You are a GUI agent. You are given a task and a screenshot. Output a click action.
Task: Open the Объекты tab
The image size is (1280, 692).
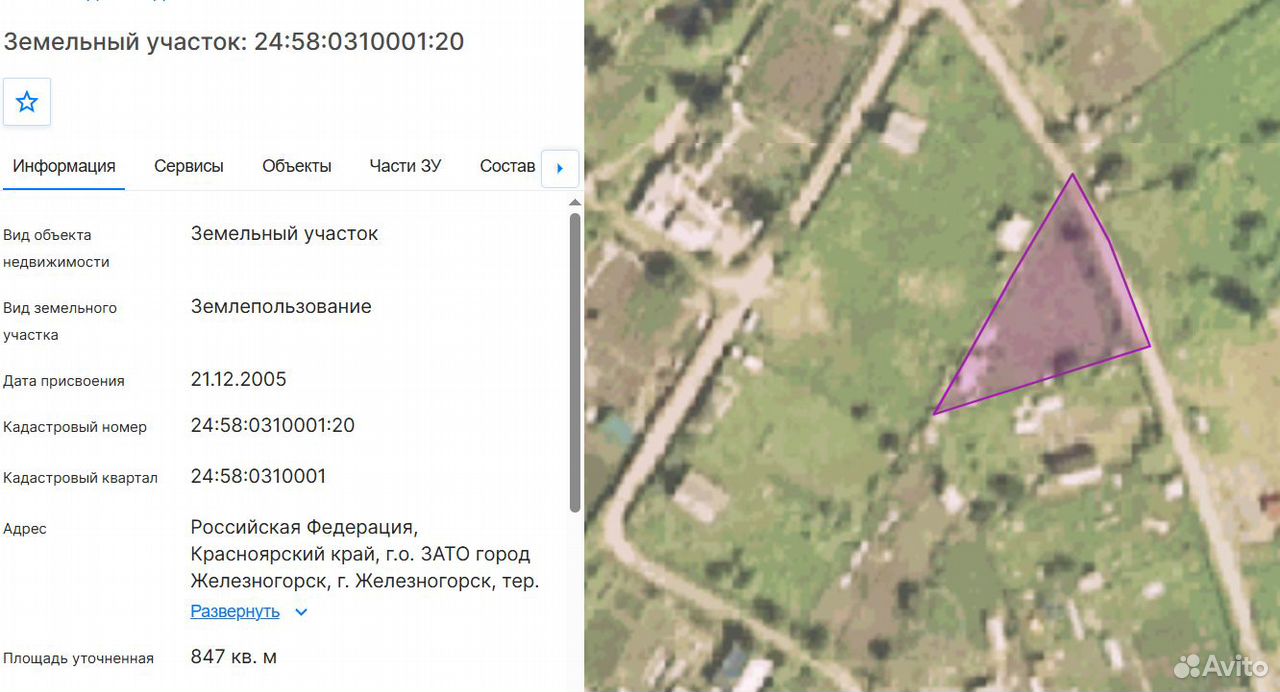297,166
